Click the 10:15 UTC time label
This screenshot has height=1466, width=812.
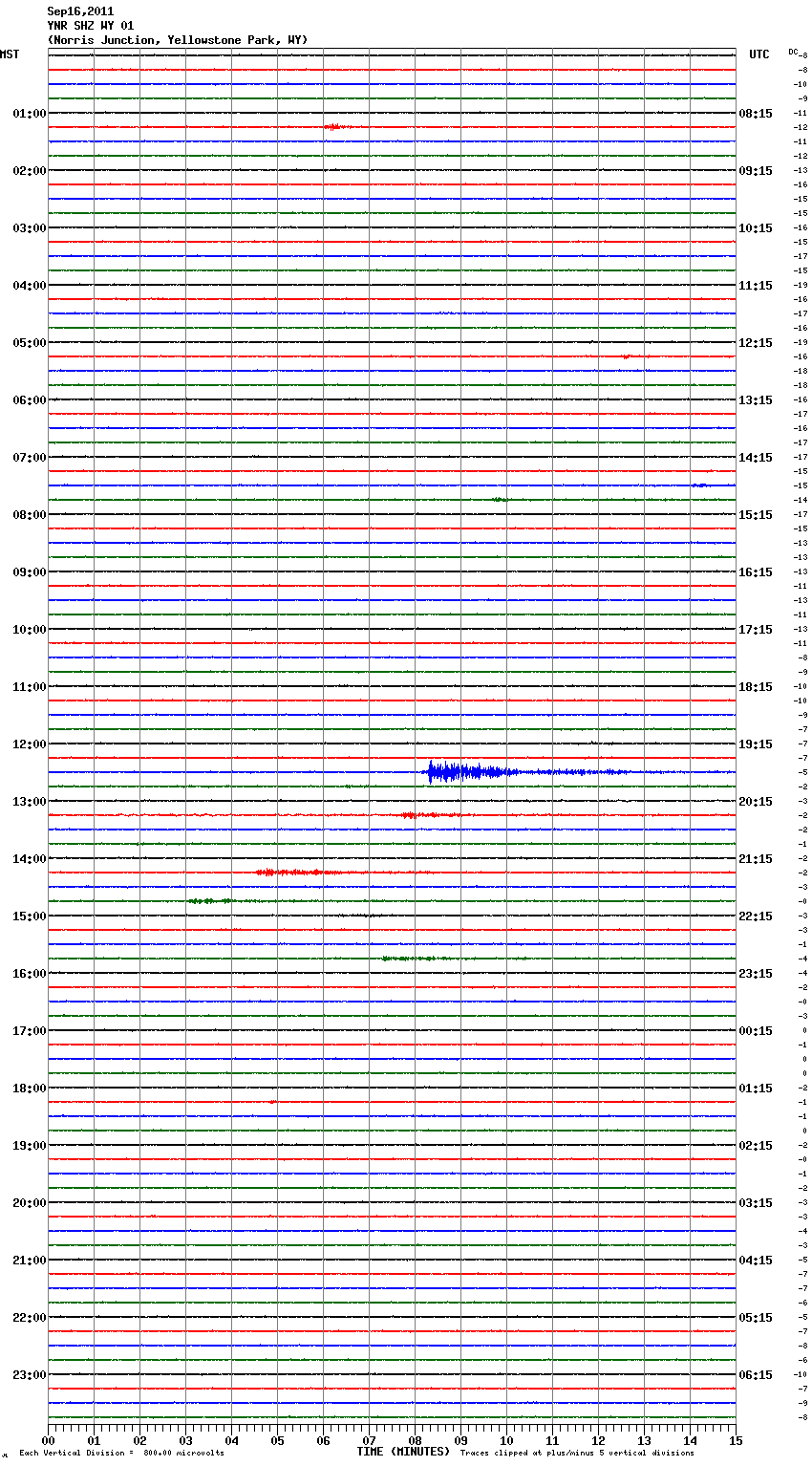coord(756,227)
